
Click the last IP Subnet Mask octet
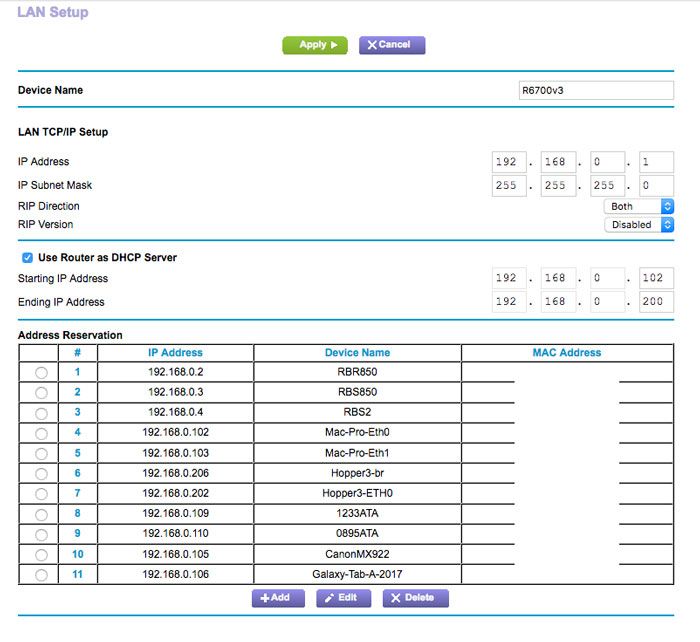pos(657,185)
